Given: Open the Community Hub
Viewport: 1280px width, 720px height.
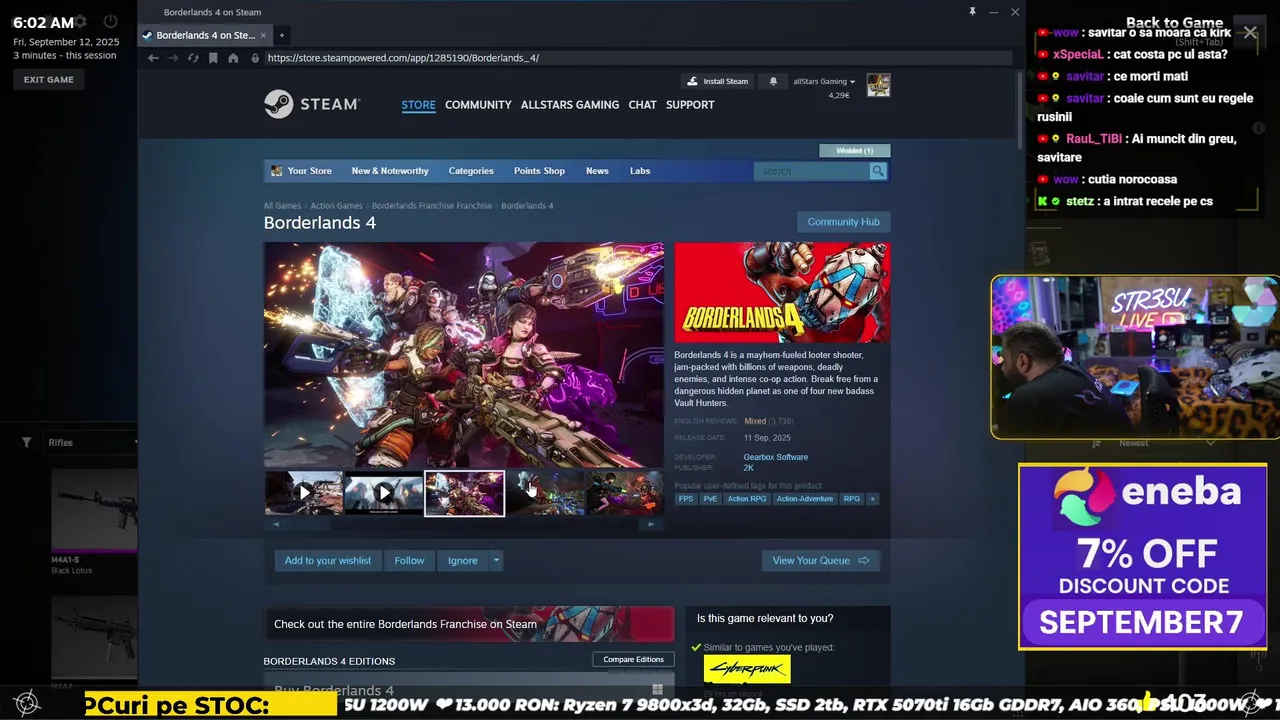Looking at the screenshot, I should pyautogui.click(x=844, y=222).
